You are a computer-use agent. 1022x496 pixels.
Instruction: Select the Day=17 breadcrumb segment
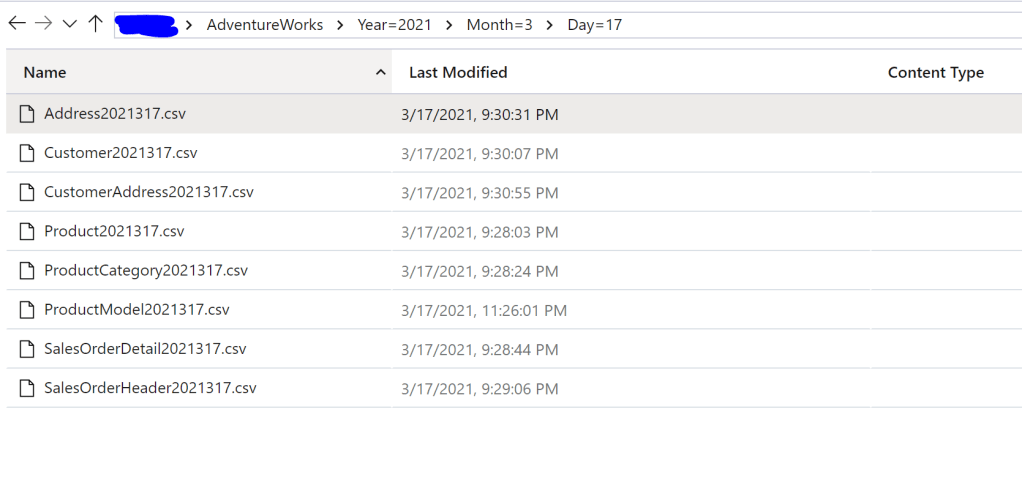pyautogui.click(x=594, y=24)
